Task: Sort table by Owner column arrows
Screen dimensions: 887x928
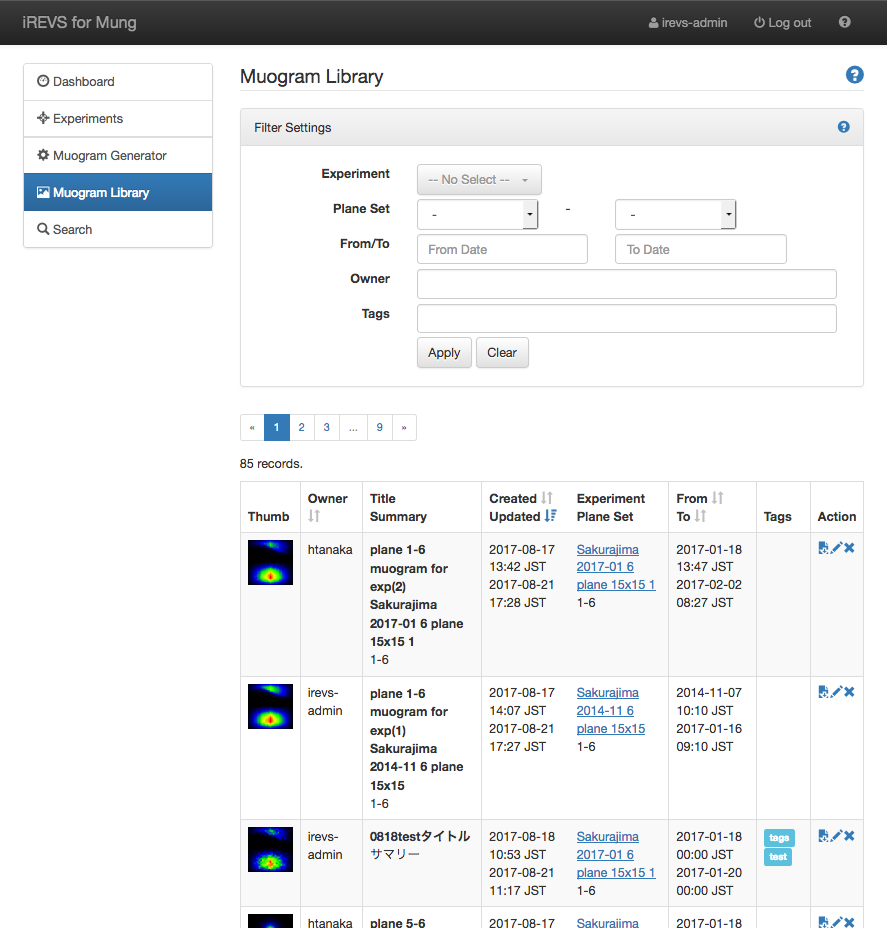Action: click(314, 516)
